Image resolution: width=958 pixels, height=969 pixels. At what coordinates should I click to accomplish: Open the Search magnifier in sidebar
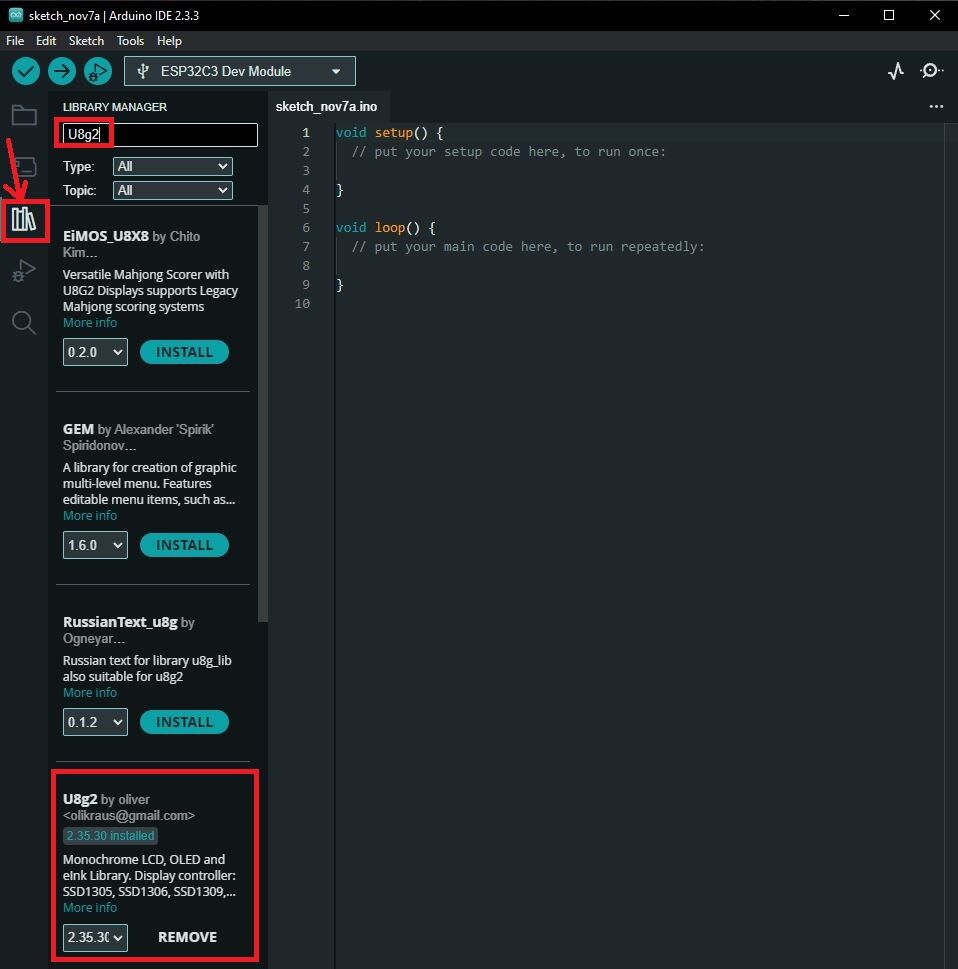pos(24,322)
